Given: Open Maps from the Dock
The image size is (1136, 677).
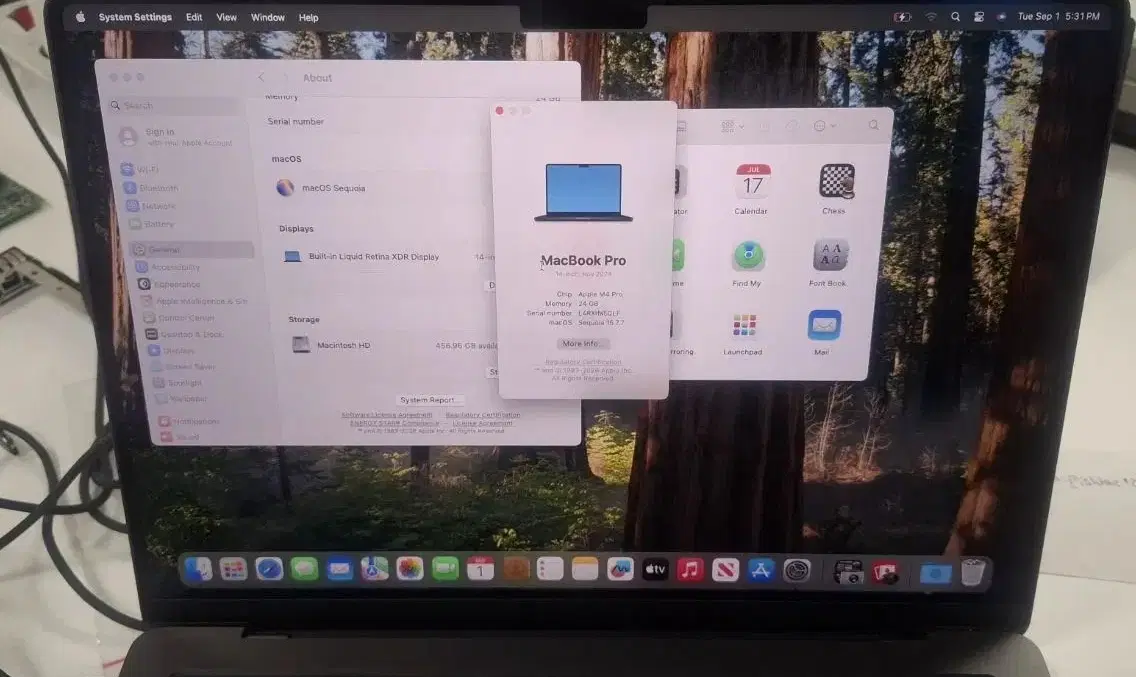Looking at the screenshot, I should point(375,569).
